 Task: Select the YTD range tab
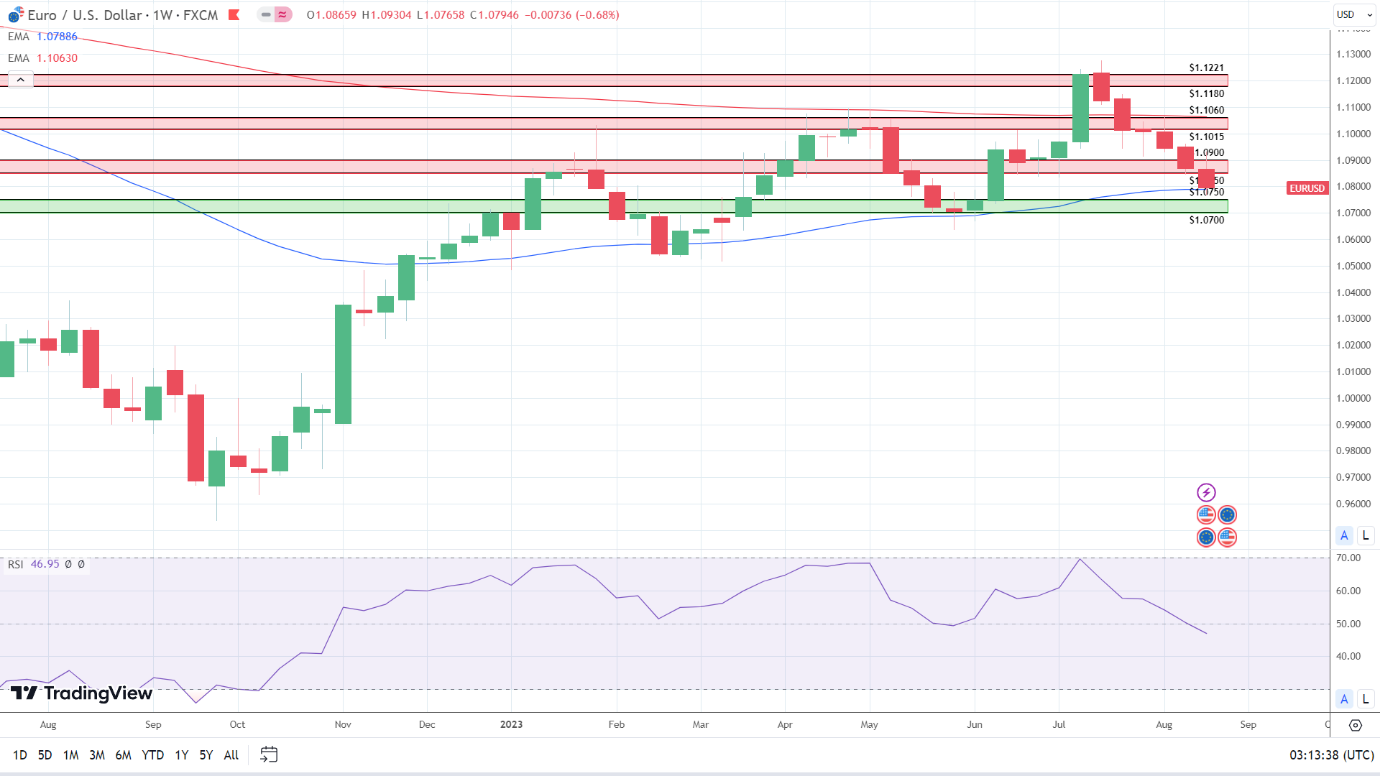click(152, 755)
